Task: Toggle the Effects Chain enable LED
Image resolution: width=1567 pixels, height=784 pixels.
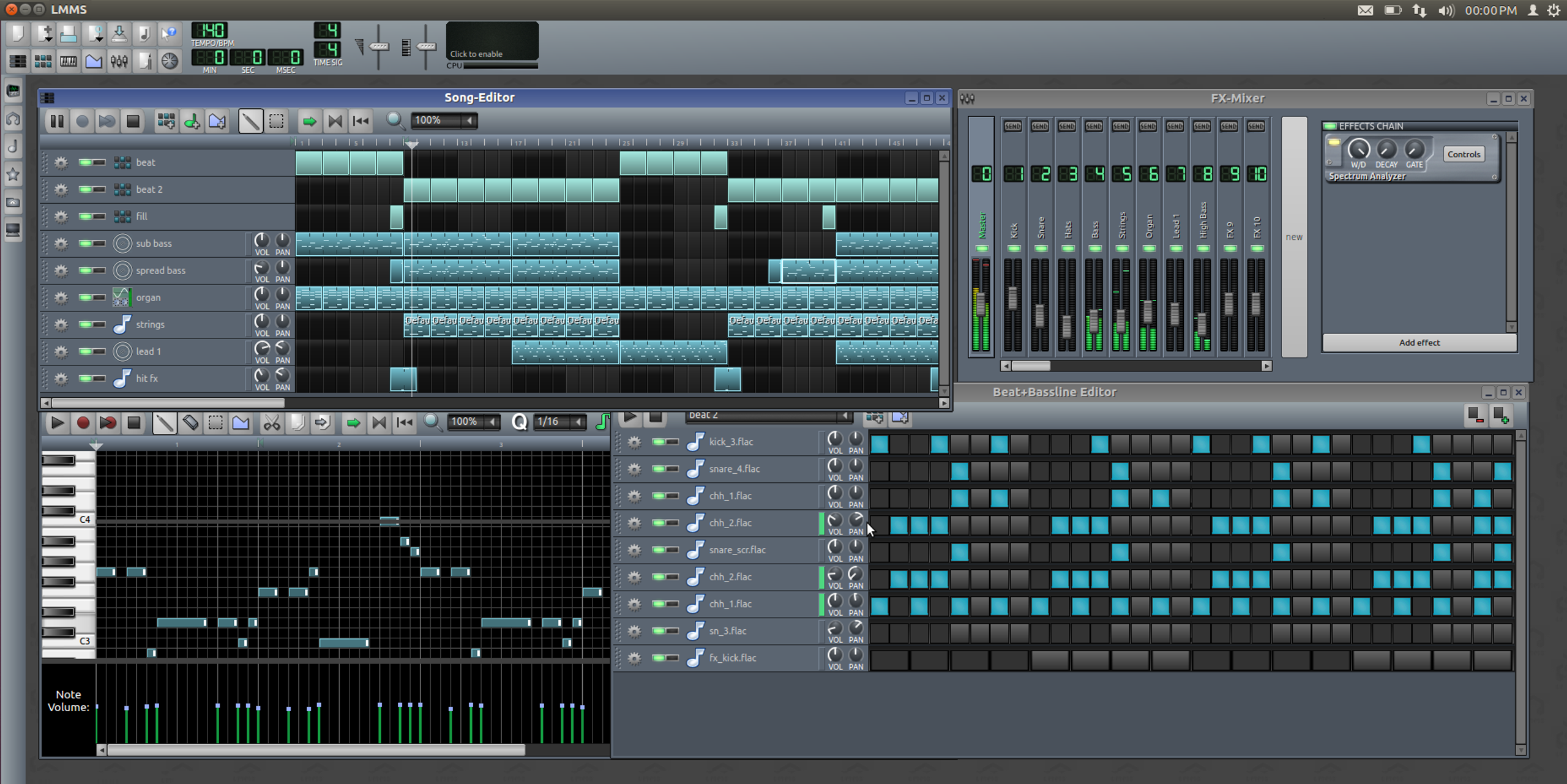Action: click(1330, 125)
